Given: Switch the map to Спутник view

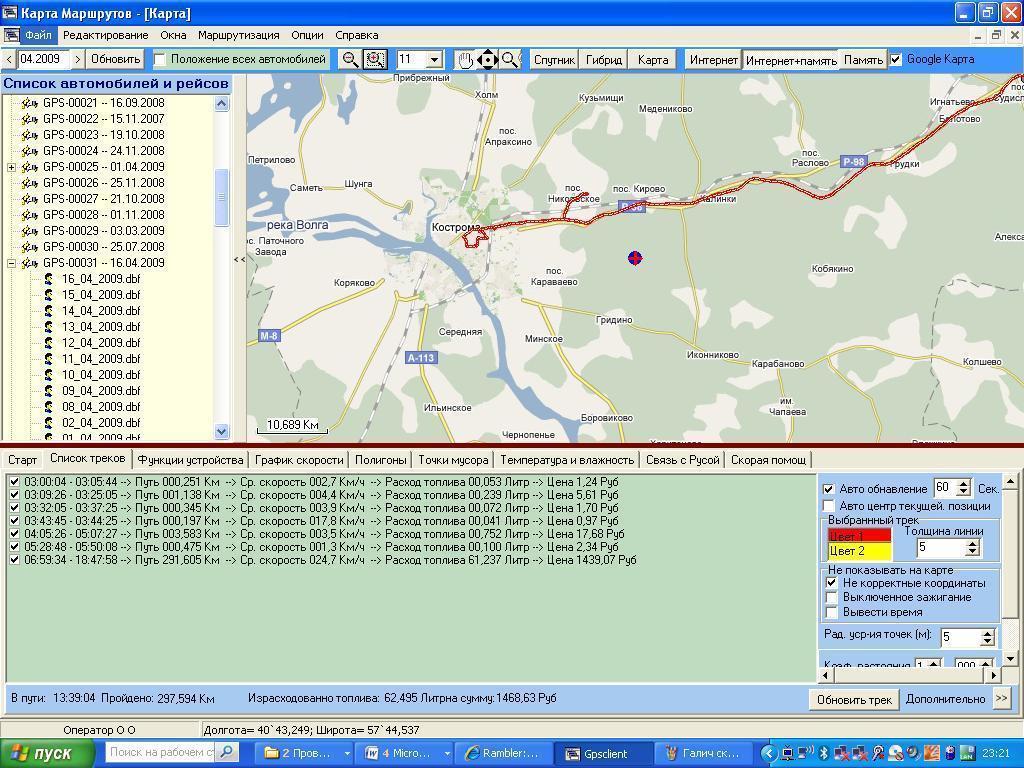Looking at the screenshot, I should click(x=554, y=60).
